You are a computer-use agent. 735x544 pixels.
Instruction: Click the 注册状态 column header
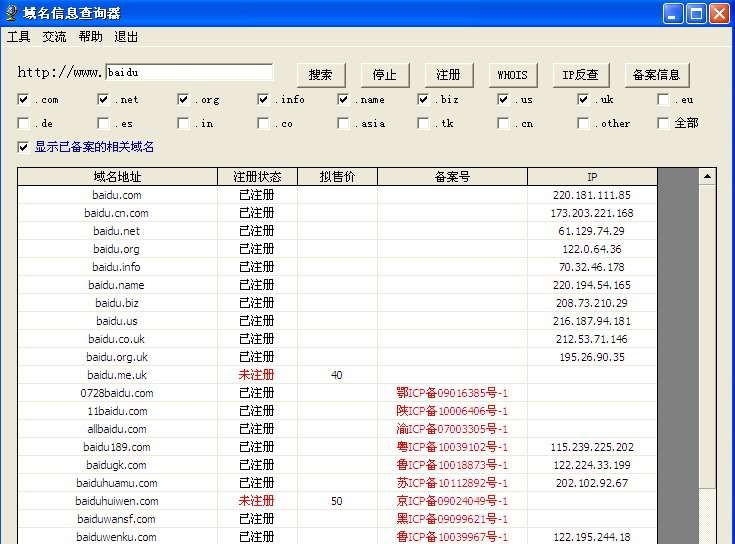click(257, 177)
